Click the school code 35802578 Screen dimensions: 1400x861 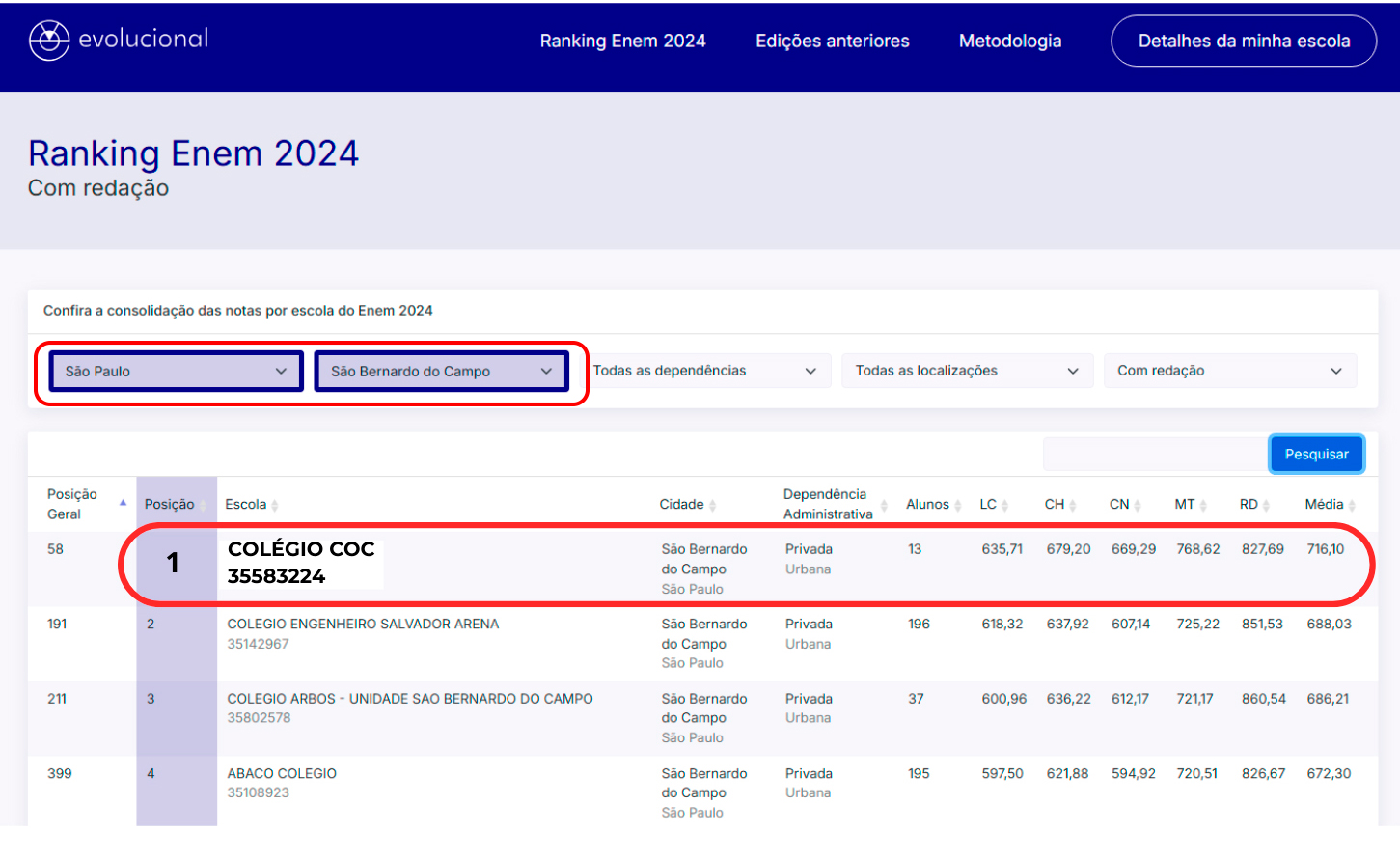coord(259,718)
